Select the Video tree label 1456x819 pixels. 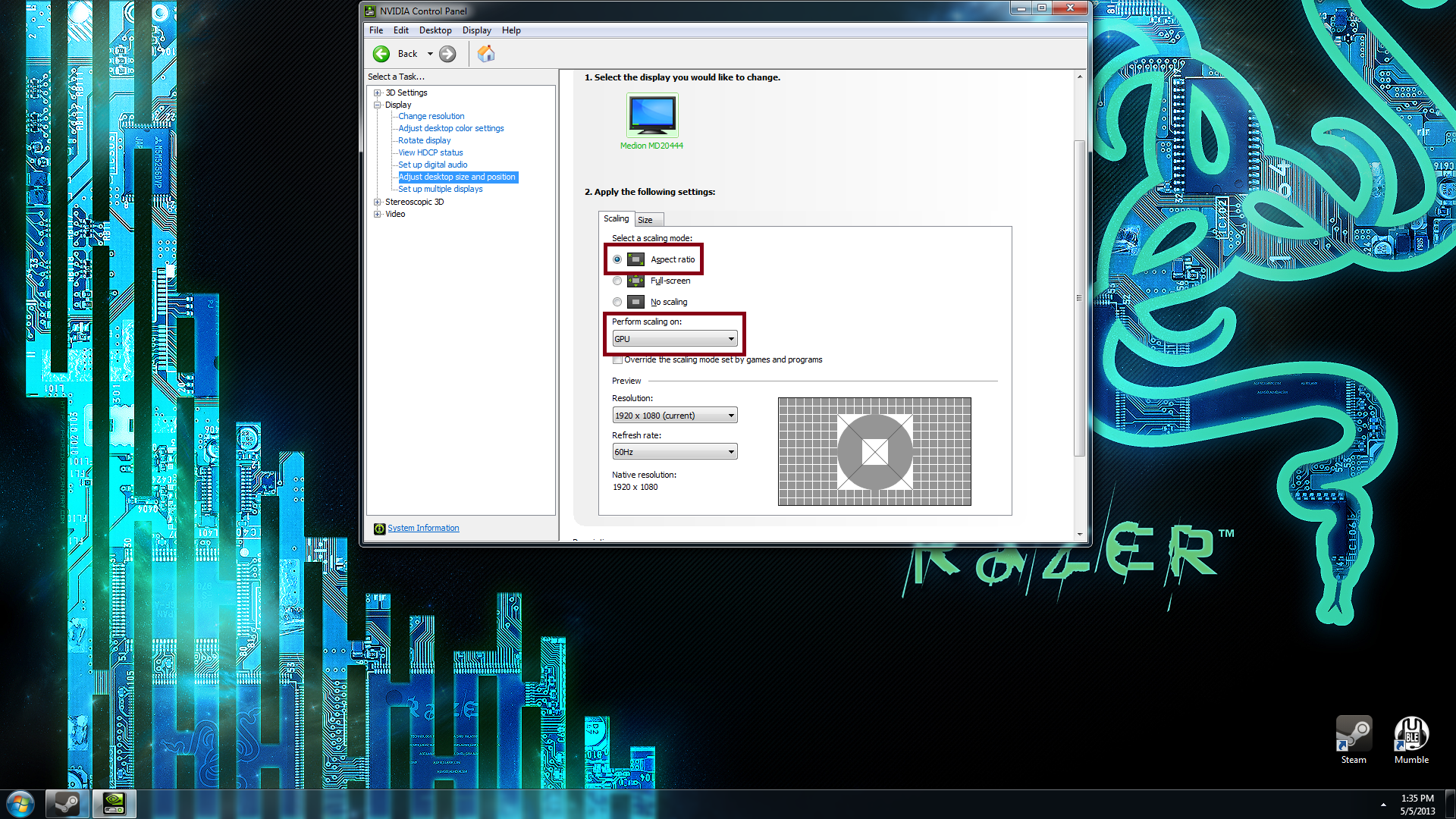click(x=395, y=215)
